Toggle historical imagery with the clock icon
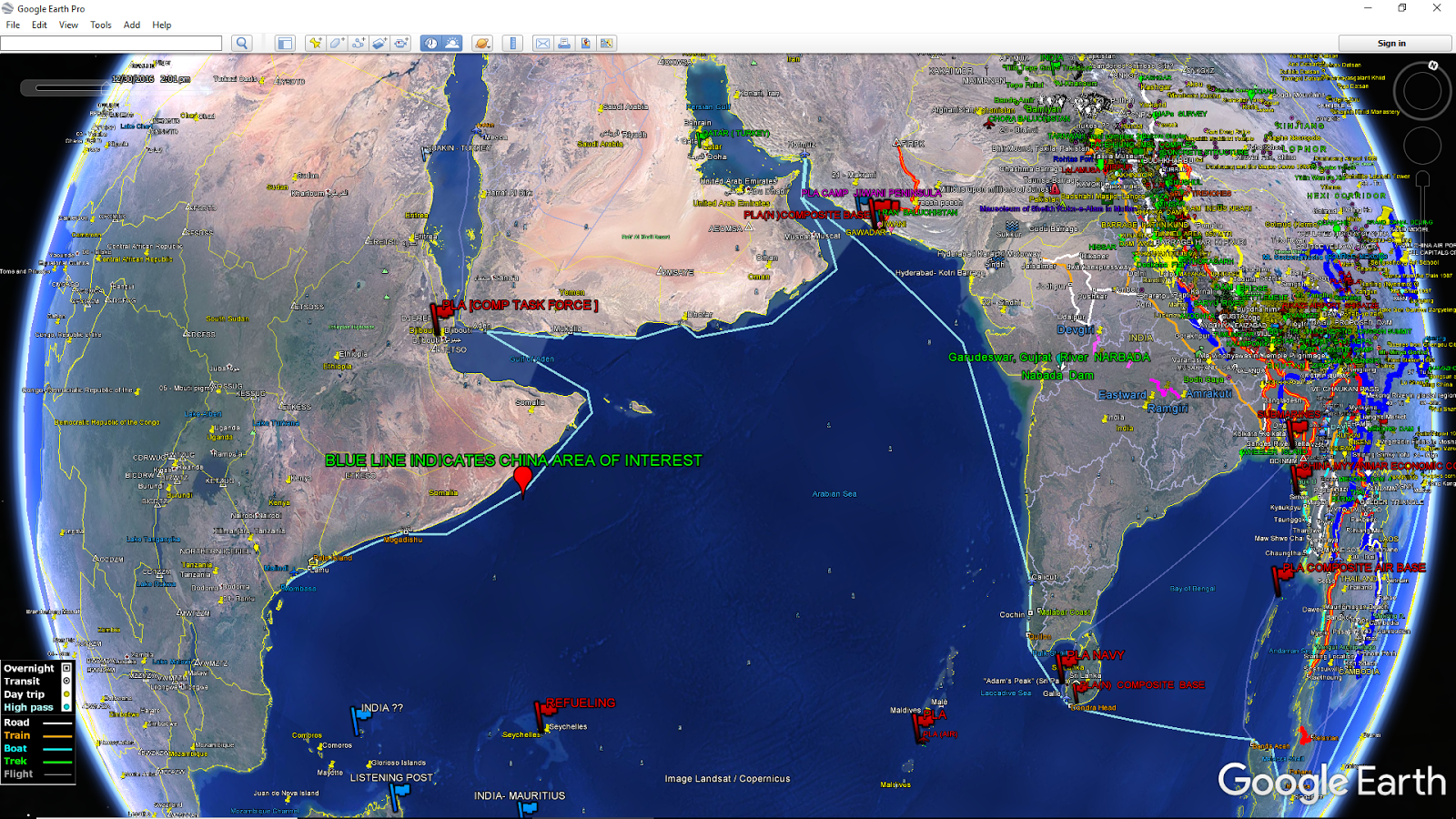 (x=430, y=43)
